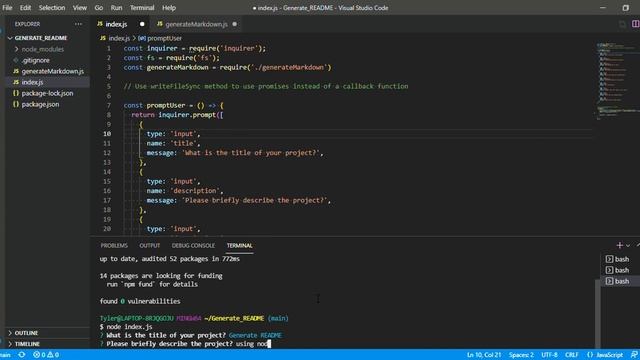
Task: Click the promptUser breadcrumb
Action: (164, 38)
